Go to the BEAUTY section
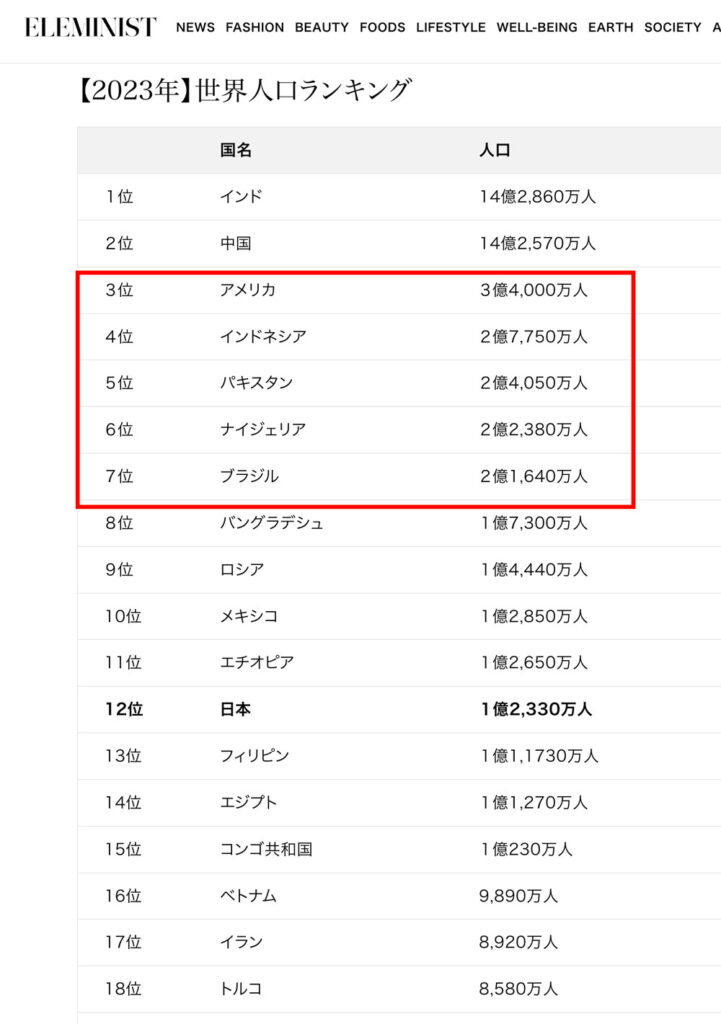This screenshot has height=1024, width=721. [x=321, y=27]
